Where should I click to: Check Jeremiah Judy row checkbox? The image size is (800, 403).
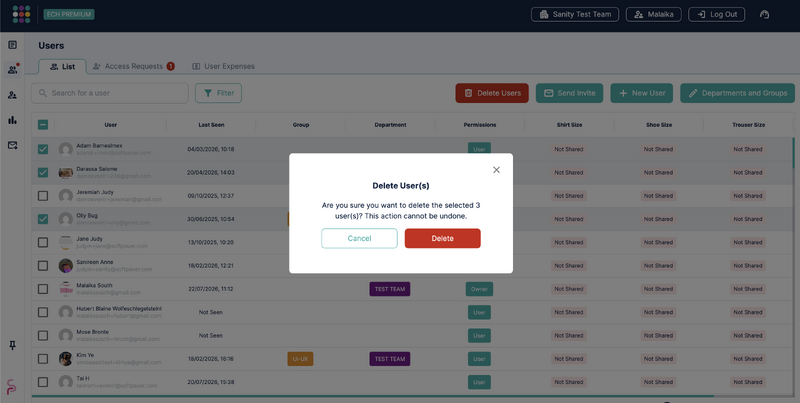(x=43, y=196)
